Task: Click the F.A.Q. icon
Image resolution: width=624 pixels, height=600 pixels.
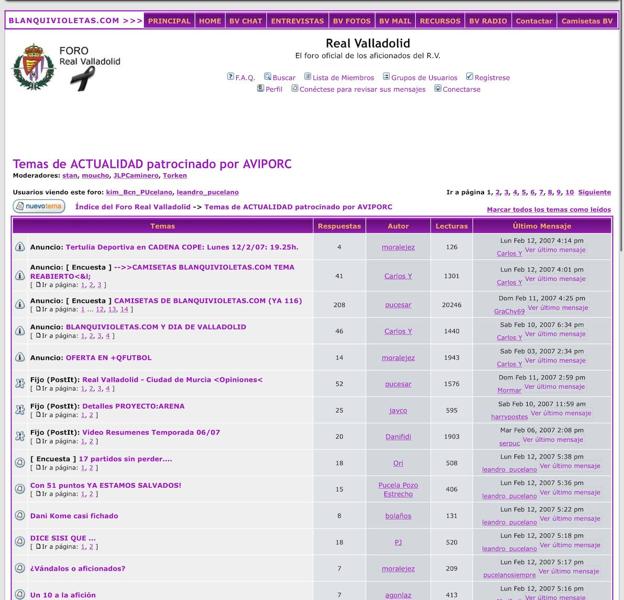Action: 230,76
